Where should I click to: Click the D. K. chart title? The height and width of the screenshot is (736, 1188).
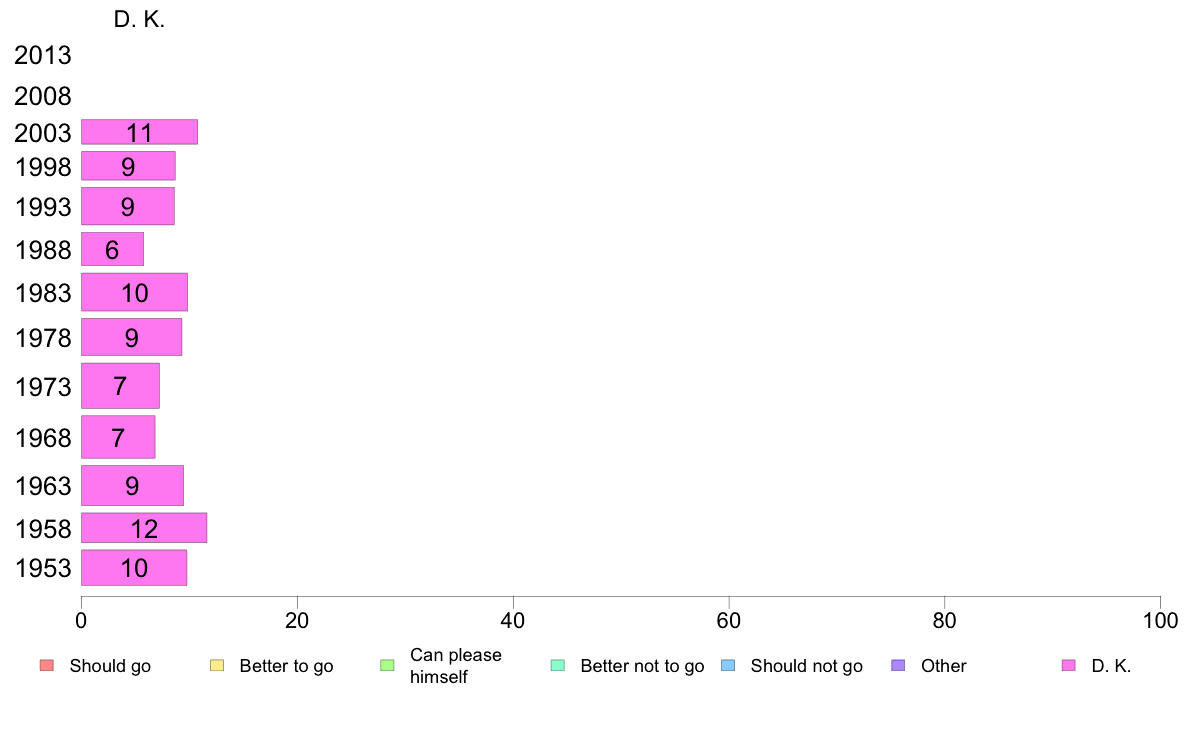(x=139, y=20)
